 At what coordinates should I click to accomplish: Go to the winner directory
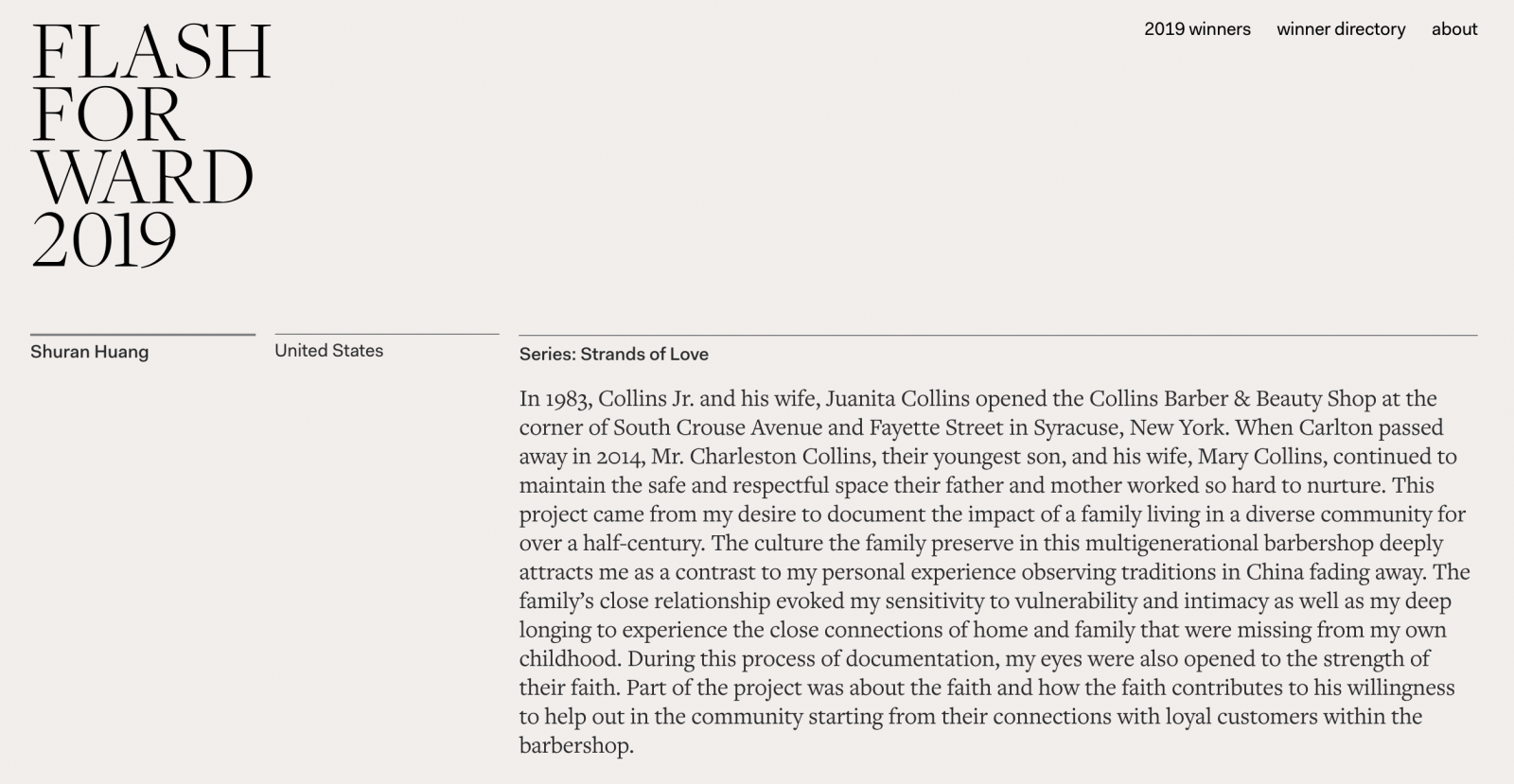point(1341,29)
